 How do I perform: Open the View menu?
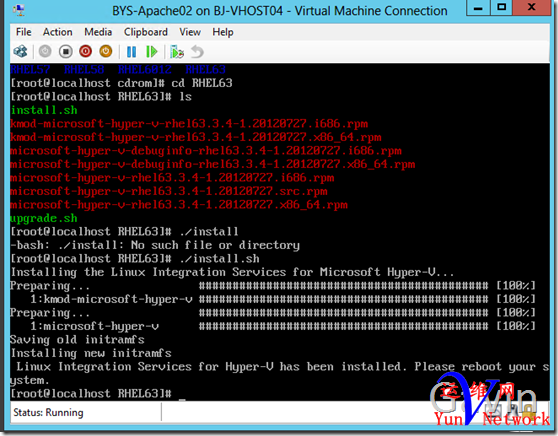190,32
